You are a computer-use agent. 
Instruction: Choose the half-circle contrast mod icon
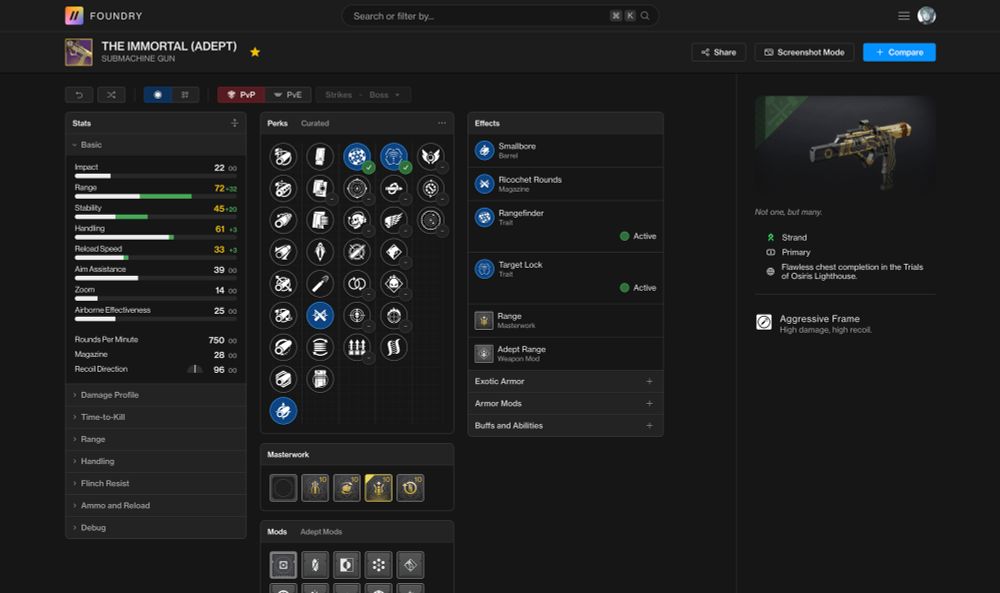coord(347,565)
